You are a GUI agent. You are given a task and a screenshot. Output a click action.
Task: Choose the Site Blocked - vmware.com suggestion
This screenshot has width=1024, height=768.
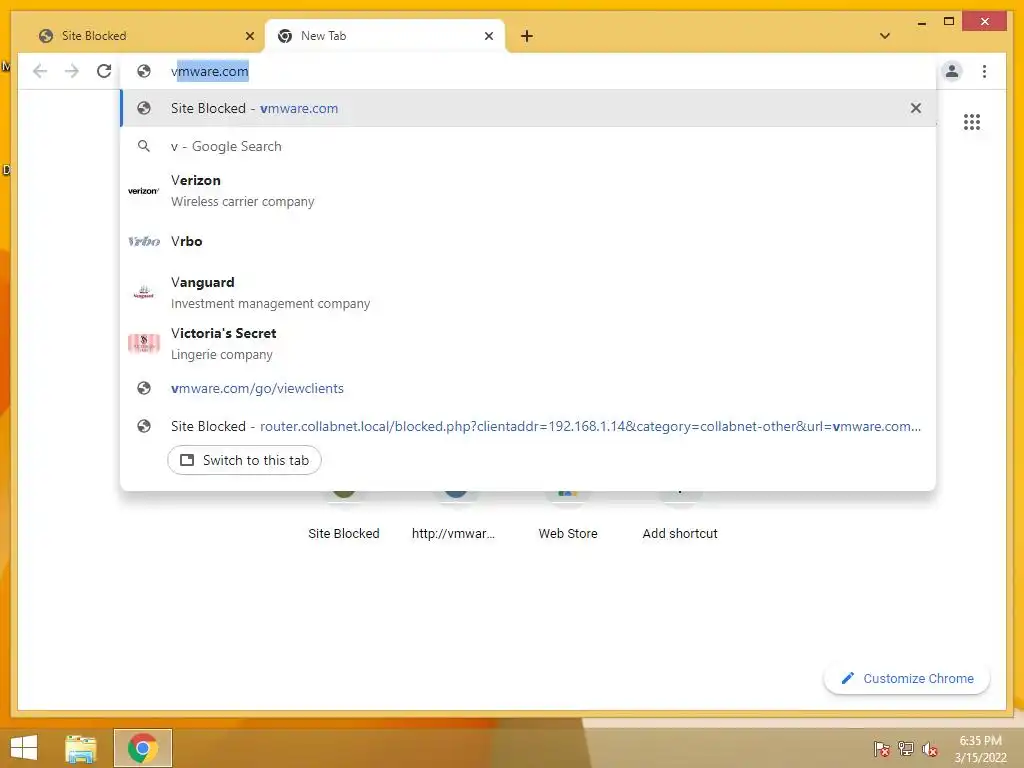pos(528,108)
